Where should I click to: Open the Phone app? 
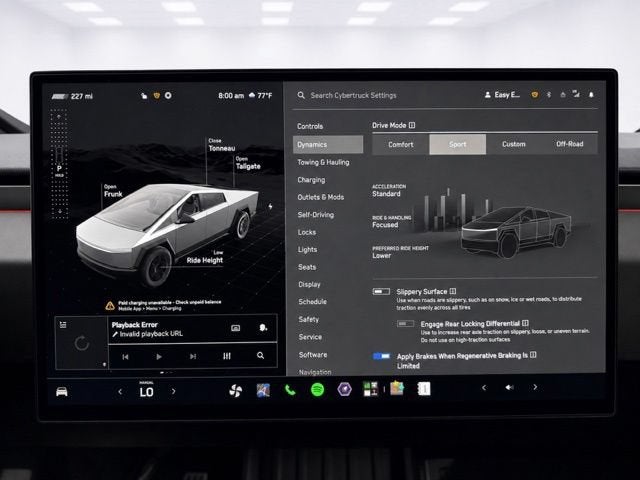pos(290,391)
